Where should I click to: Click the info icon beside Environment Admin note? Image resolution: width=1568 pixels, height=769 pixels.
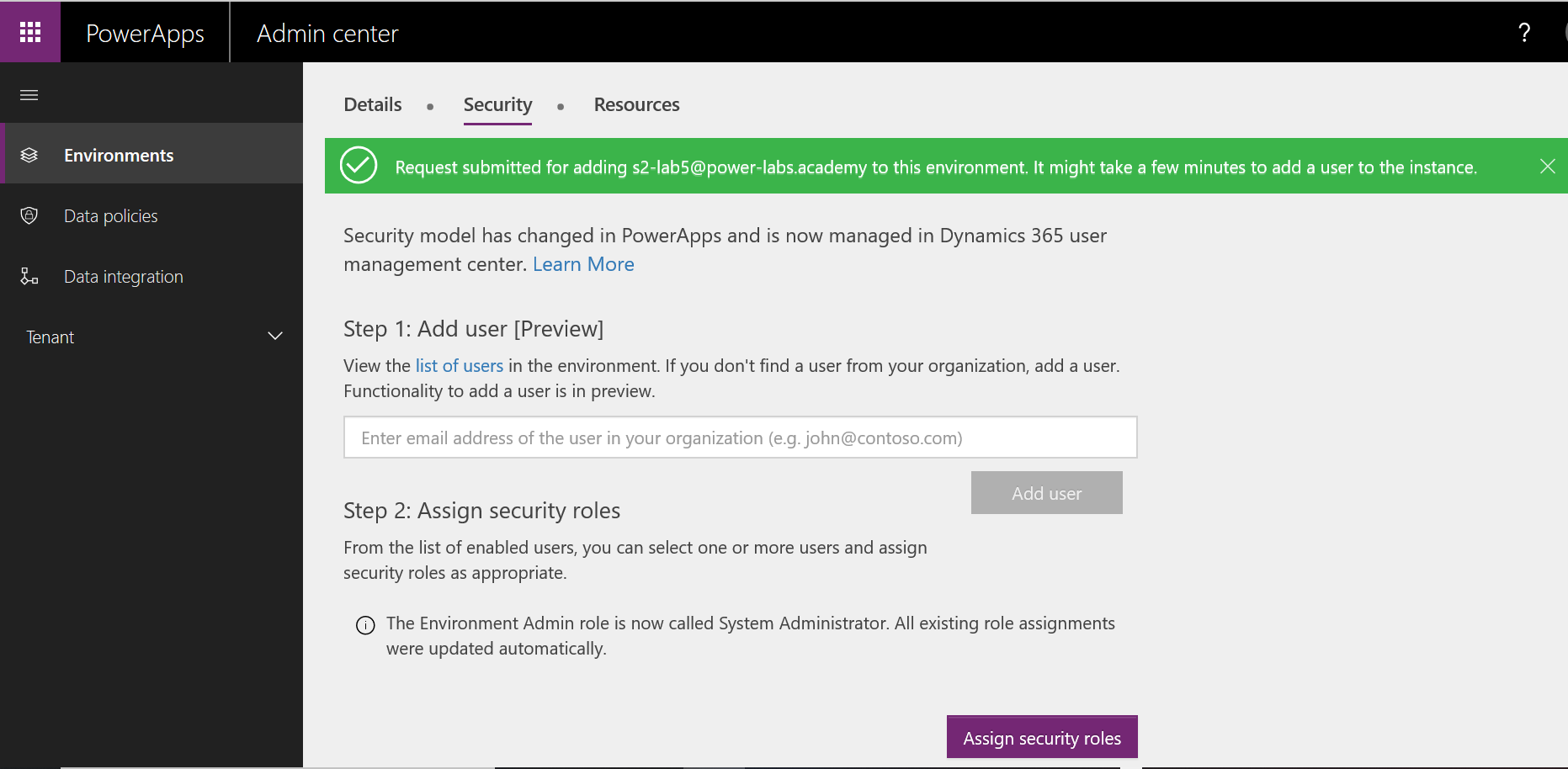point(365,625)
